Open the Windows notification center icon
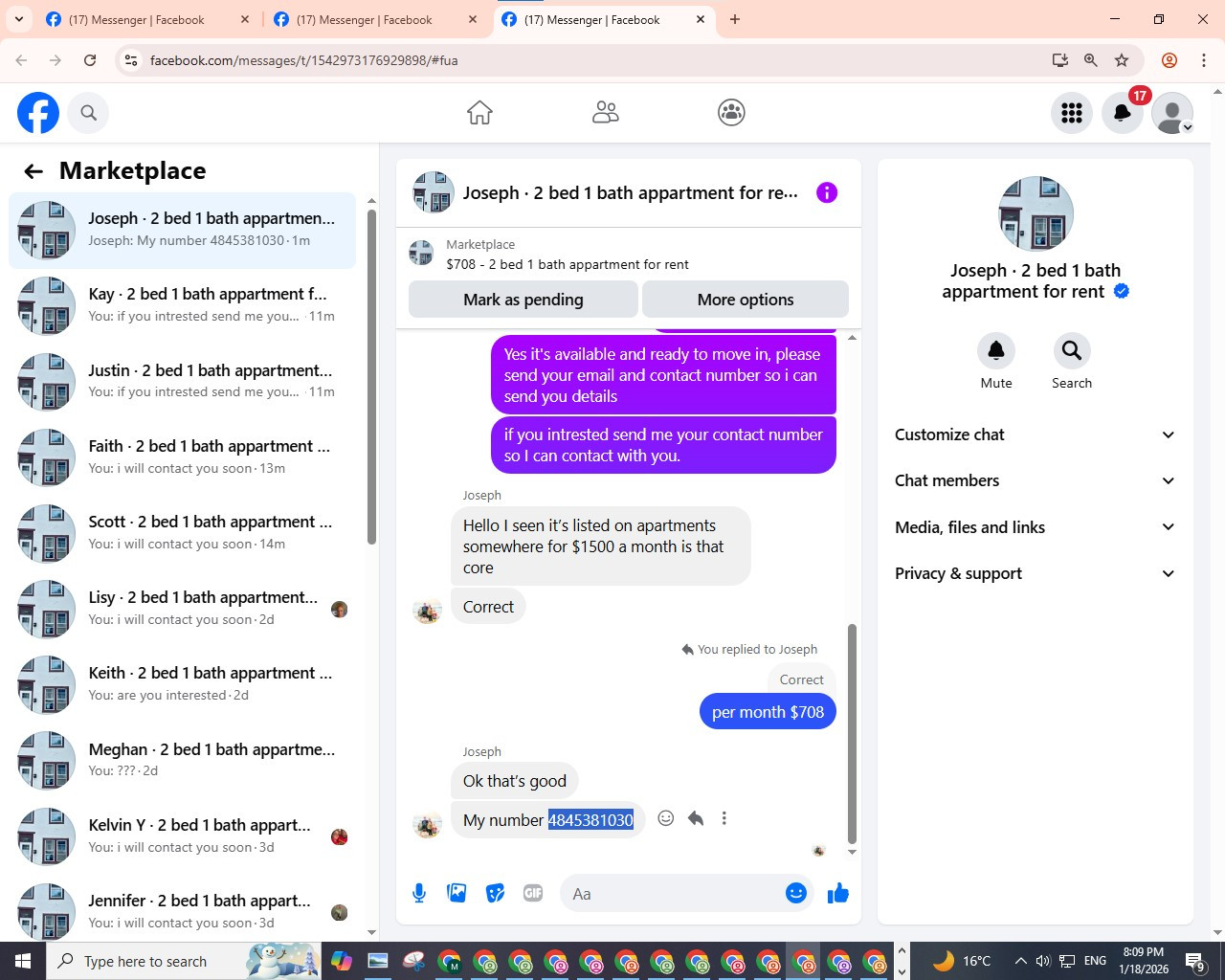 [1195, 961]
